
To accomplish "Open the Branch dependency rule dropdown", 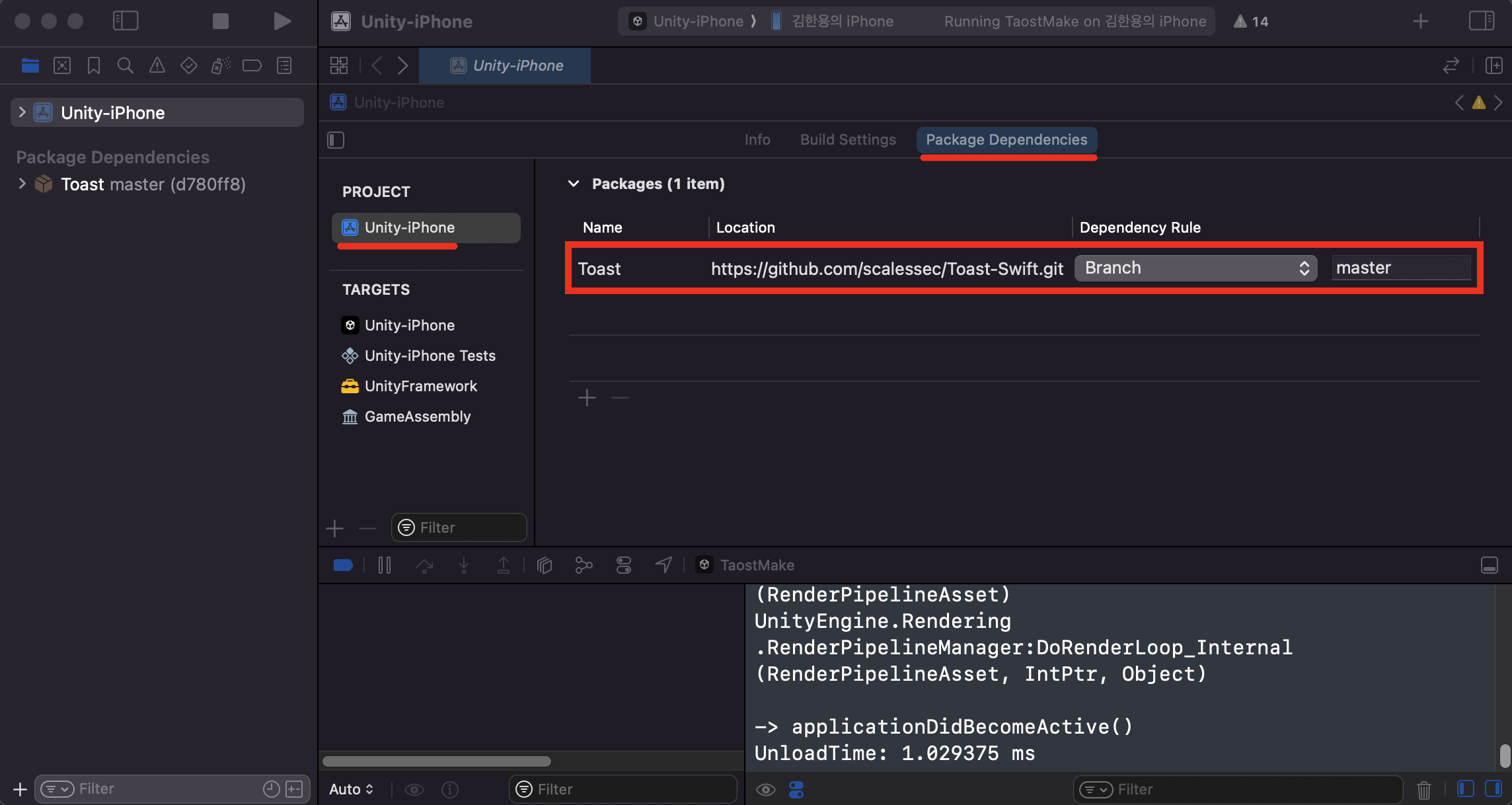I will coord(1195,268).
